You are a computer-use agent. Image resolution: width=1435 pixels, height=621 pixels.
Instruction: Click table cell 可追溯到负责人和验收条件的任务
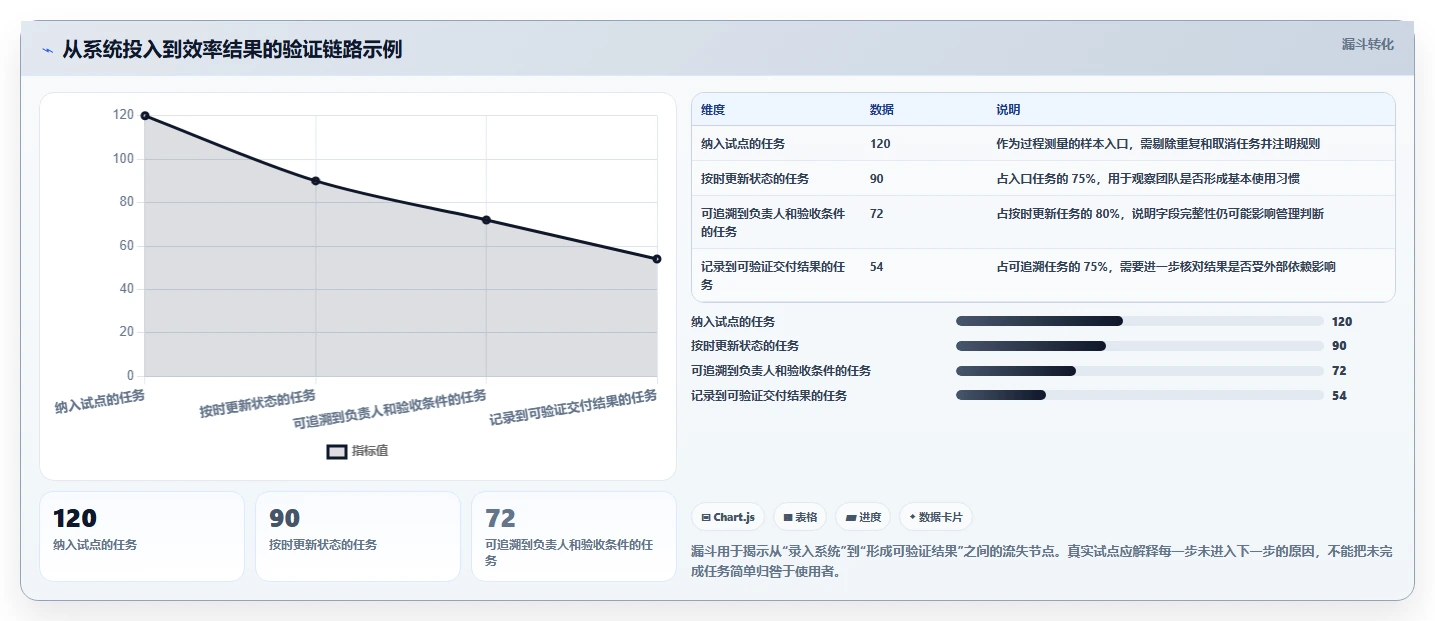point(774,223)
